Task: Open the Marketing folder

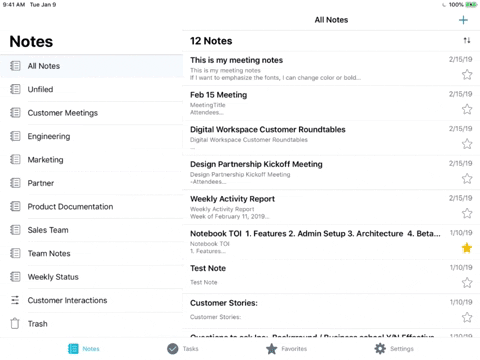Action: [91, 160]
